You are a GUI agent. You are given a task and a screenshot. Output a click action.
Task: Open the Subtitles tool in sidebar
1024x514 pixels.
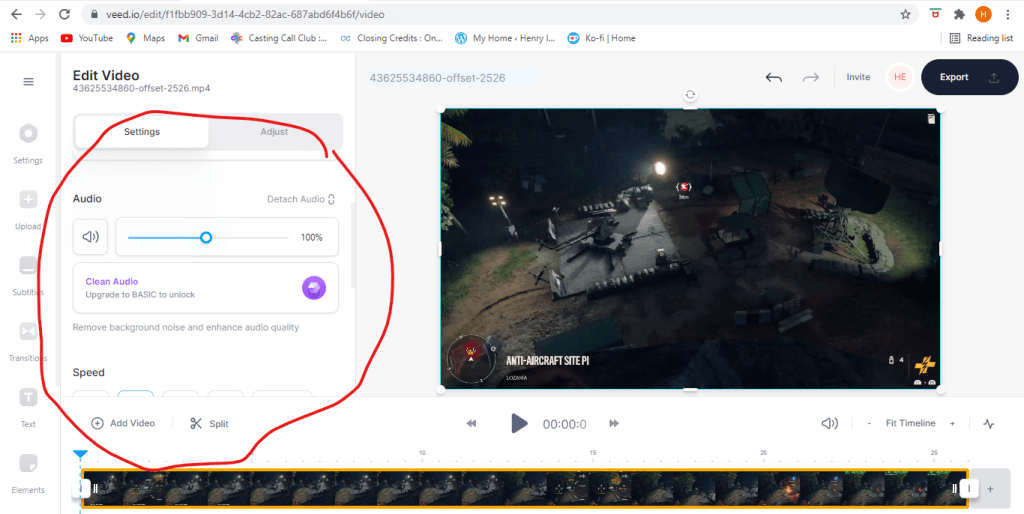click(28, 266)
